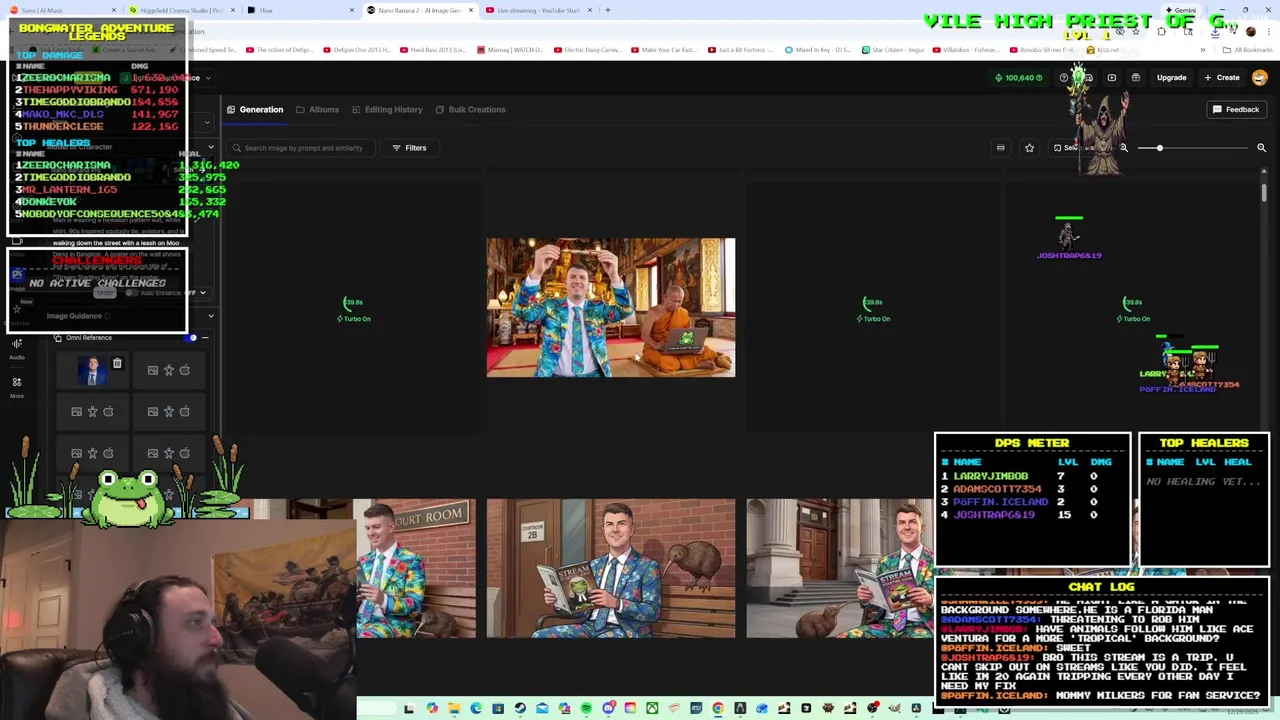Show favorites using the star filter icon

(1029, 148)
